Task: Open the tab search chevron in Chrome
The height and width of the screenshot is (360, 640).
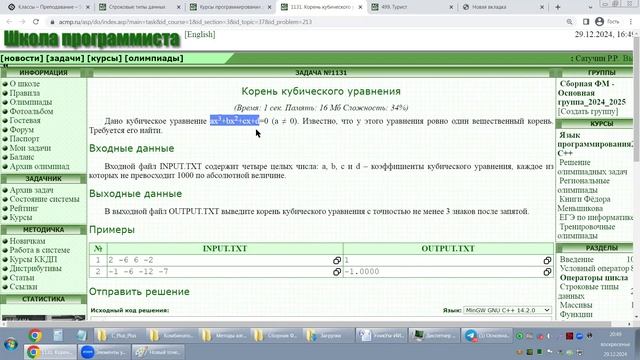Action: point(590,7)
